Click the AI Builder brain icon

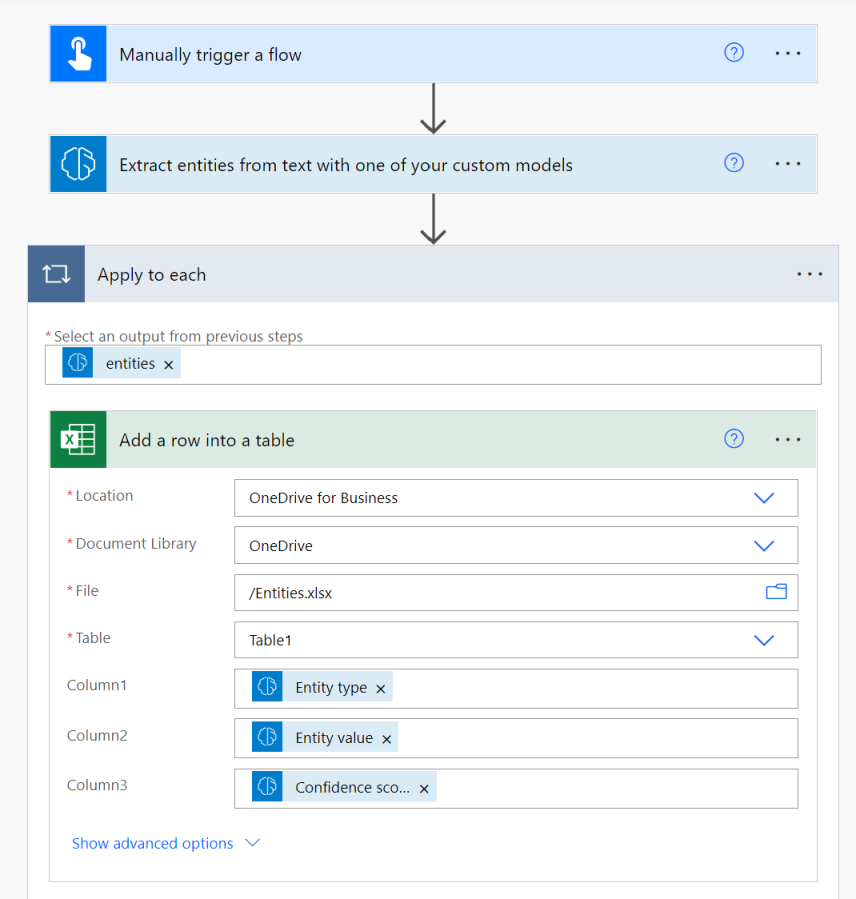(78, 163)
